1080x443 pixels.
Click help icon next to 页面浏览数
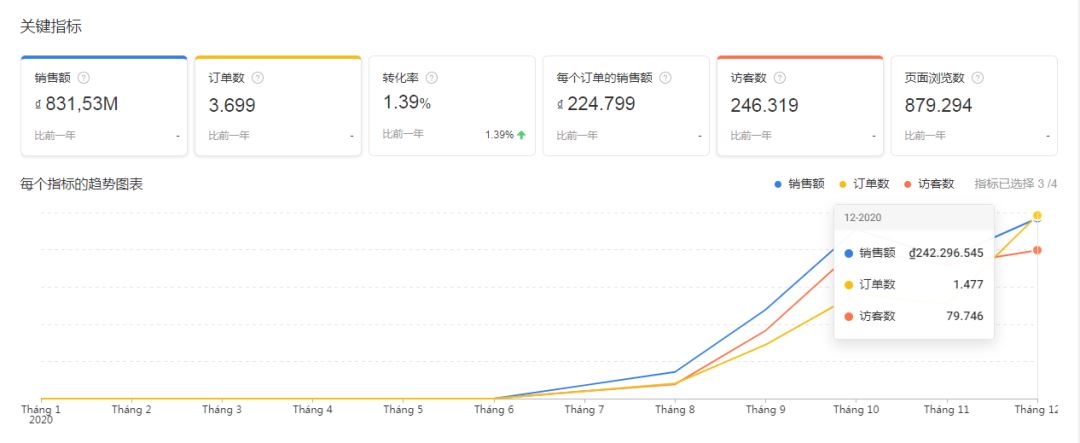[x=977, y=78]
